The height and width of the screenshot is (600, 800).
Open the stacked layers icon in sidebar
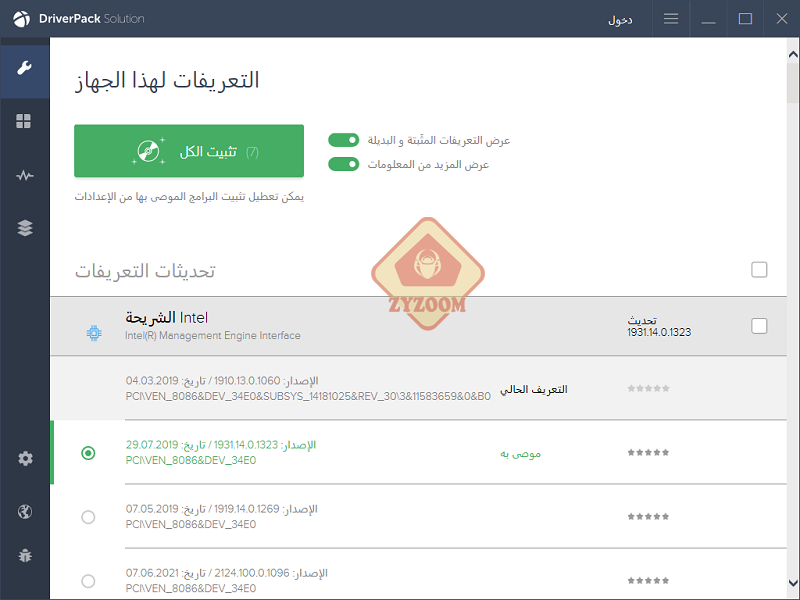click(24, 228)
